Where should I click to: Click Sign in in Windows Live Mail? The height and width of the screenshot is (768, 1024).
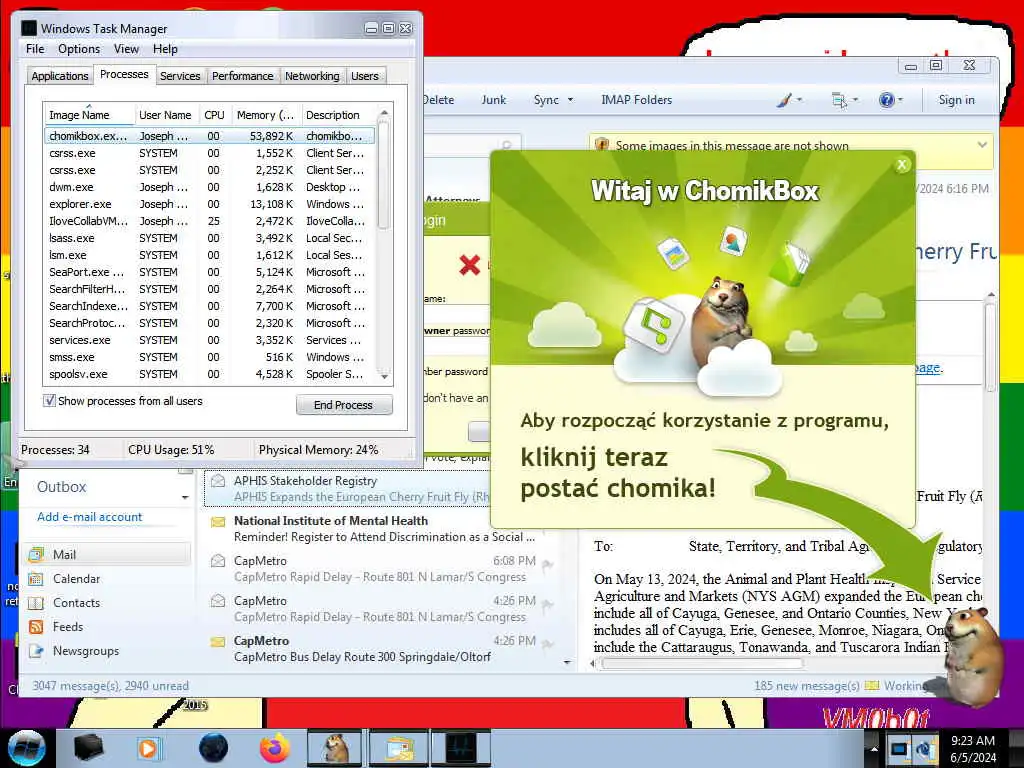pos(956,100)
